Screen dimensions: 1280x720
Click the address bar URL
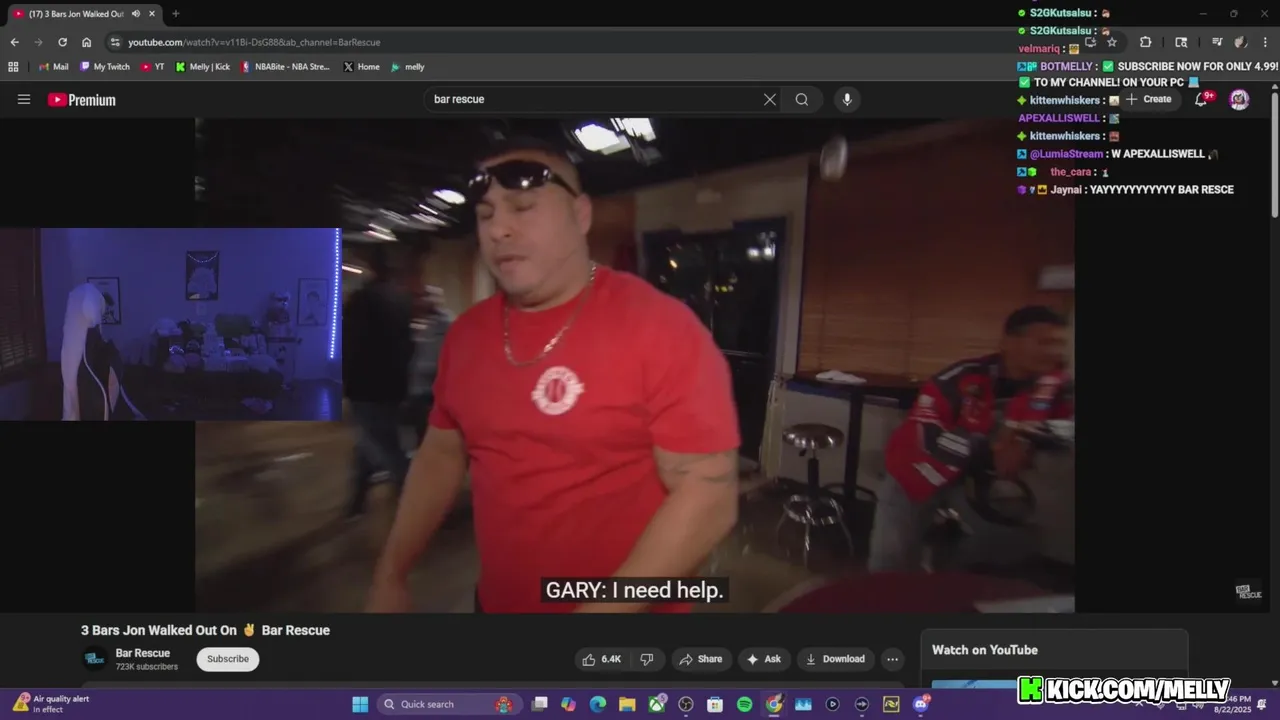click(x=254, y=42)
